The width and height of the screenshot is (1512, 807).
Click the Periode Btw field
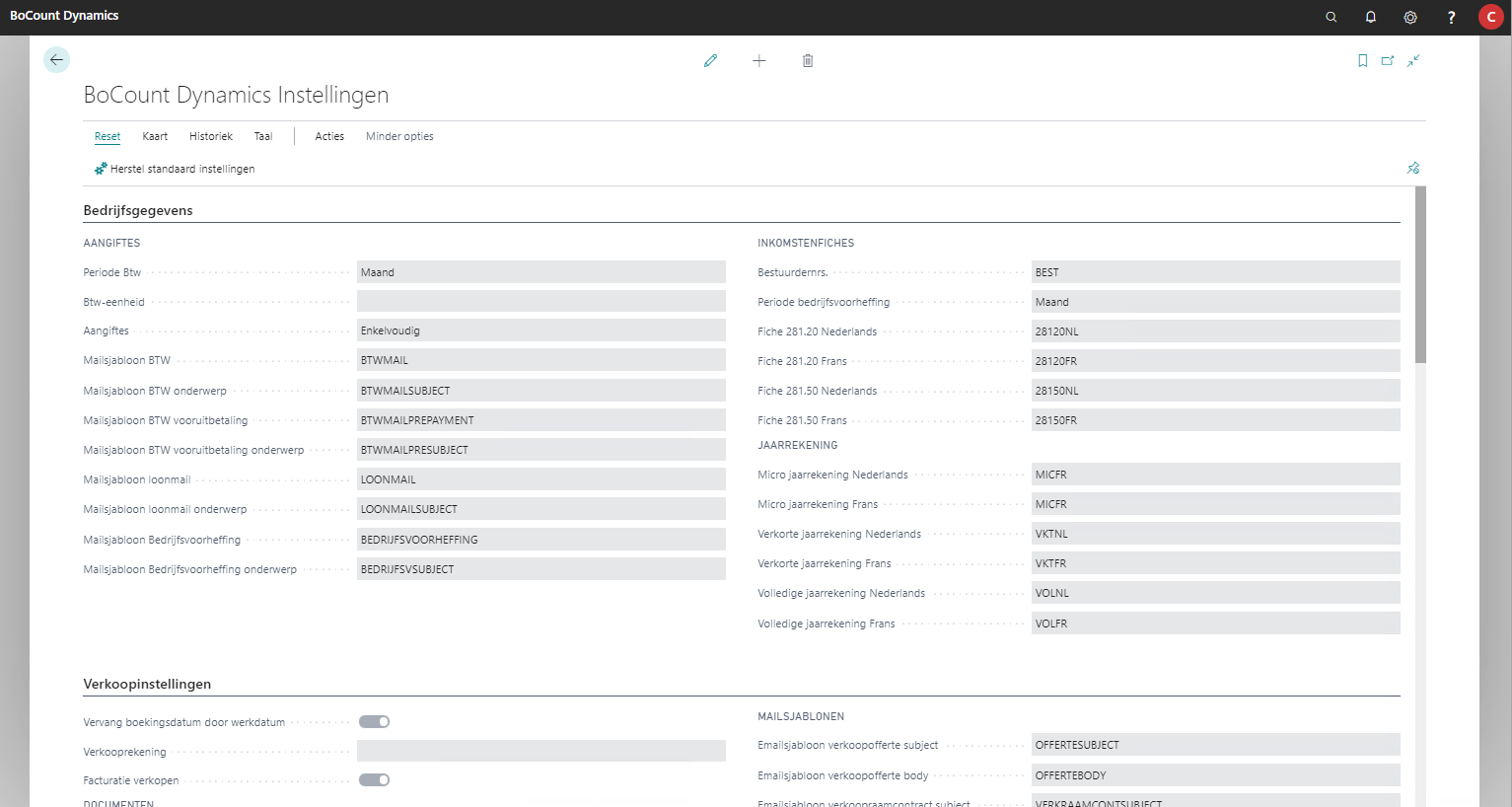(x=541, y=272)
